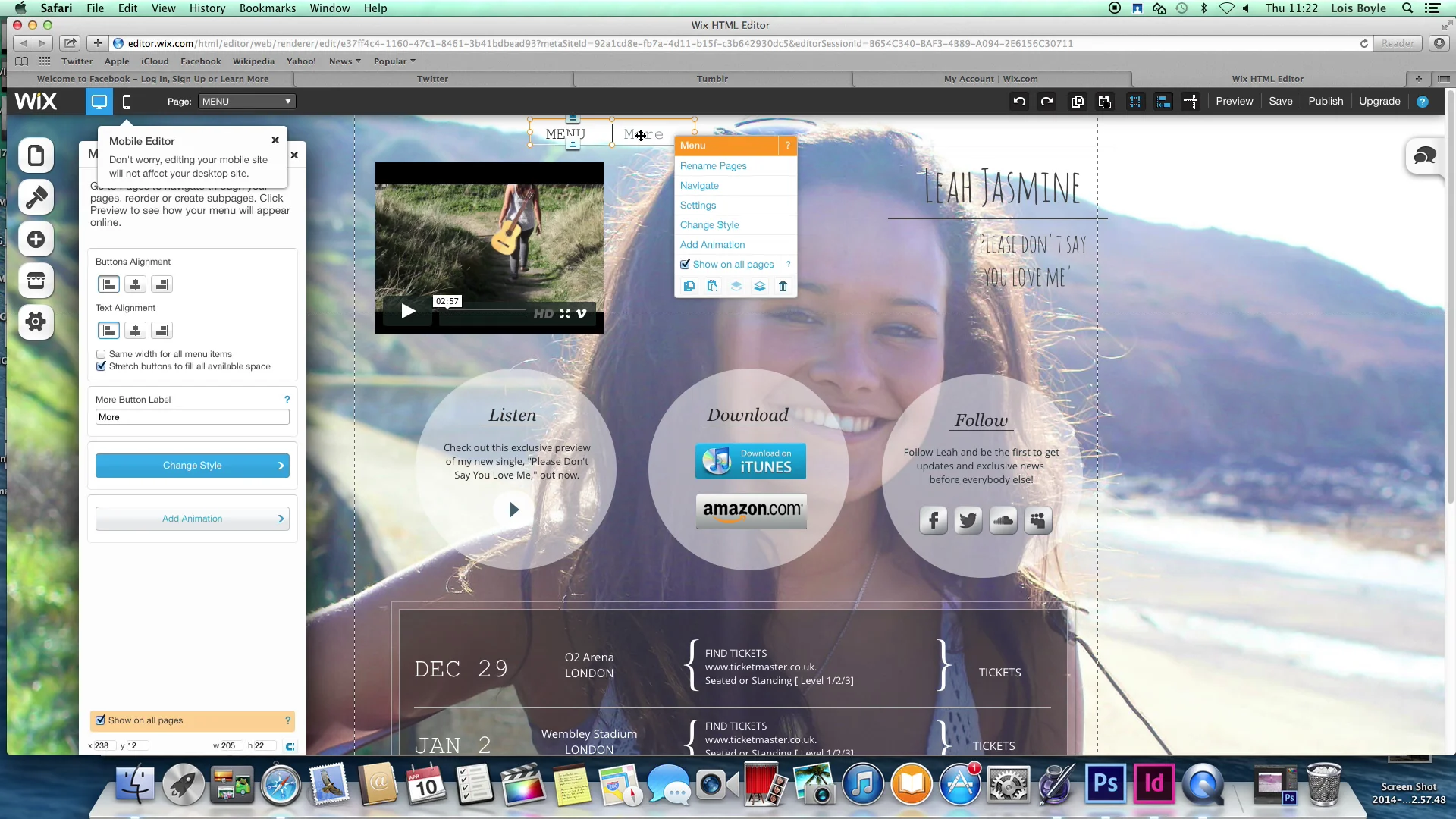Click the More Button Label text field
Viewport: 1456px width, 819px height.
point(193,417)
